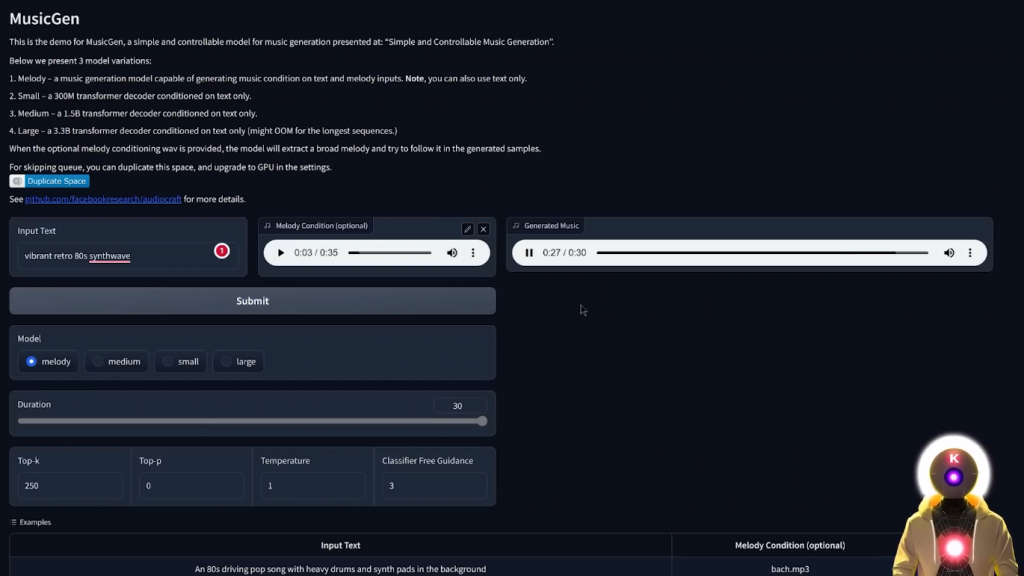Seek within the Generated Music progress bar
Image resolution: width=1024 pixels, height=576 pixels.
pos(762,253)
